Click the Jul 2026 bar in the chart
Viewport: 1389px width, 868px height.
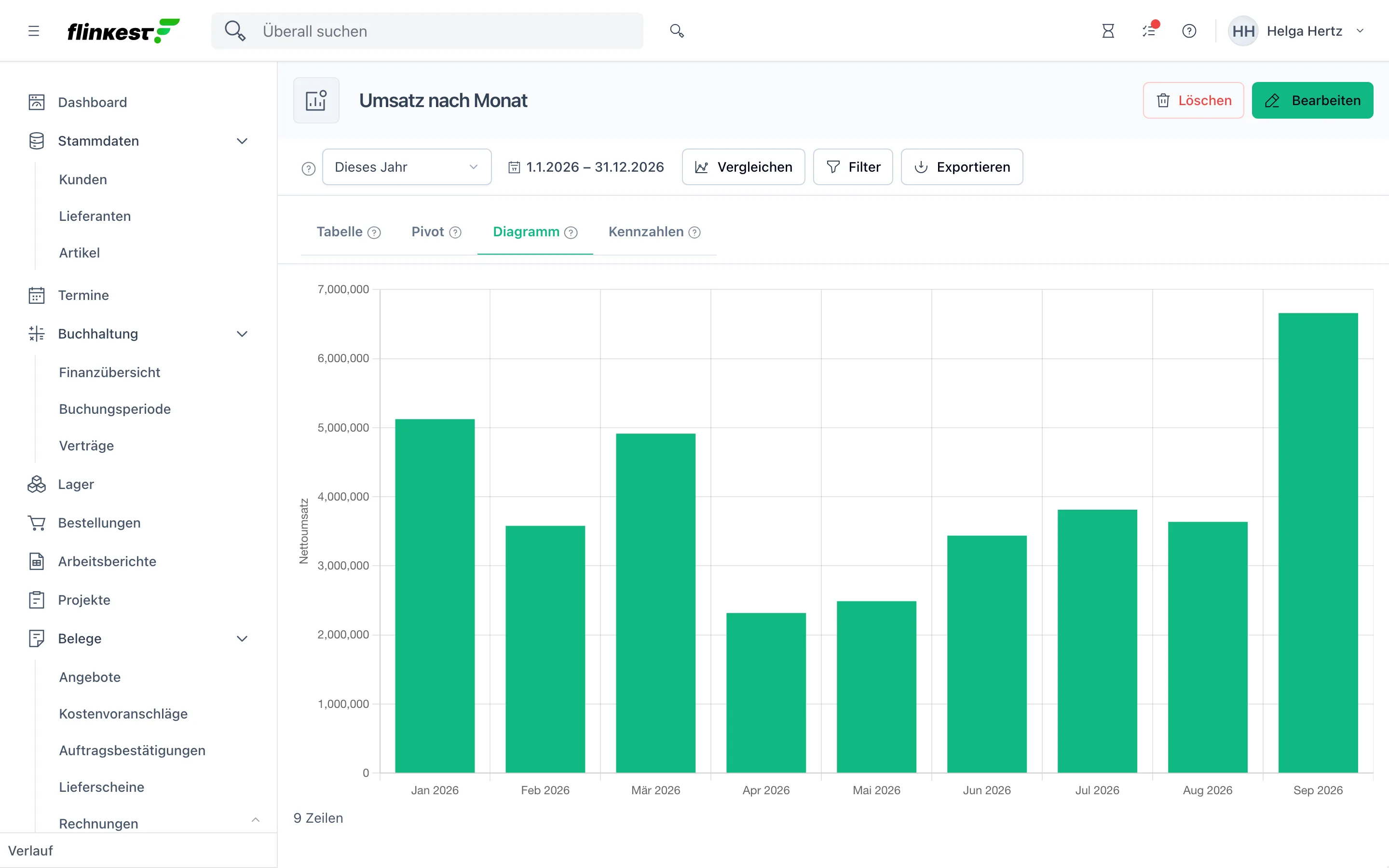[x=1097, y=641]
